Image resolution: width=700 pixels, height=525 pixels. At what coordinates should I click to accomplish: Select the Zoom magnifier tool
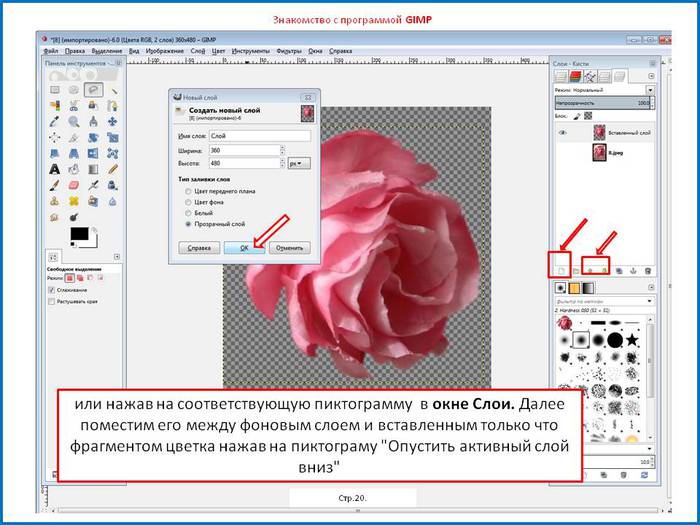point(74,121)
